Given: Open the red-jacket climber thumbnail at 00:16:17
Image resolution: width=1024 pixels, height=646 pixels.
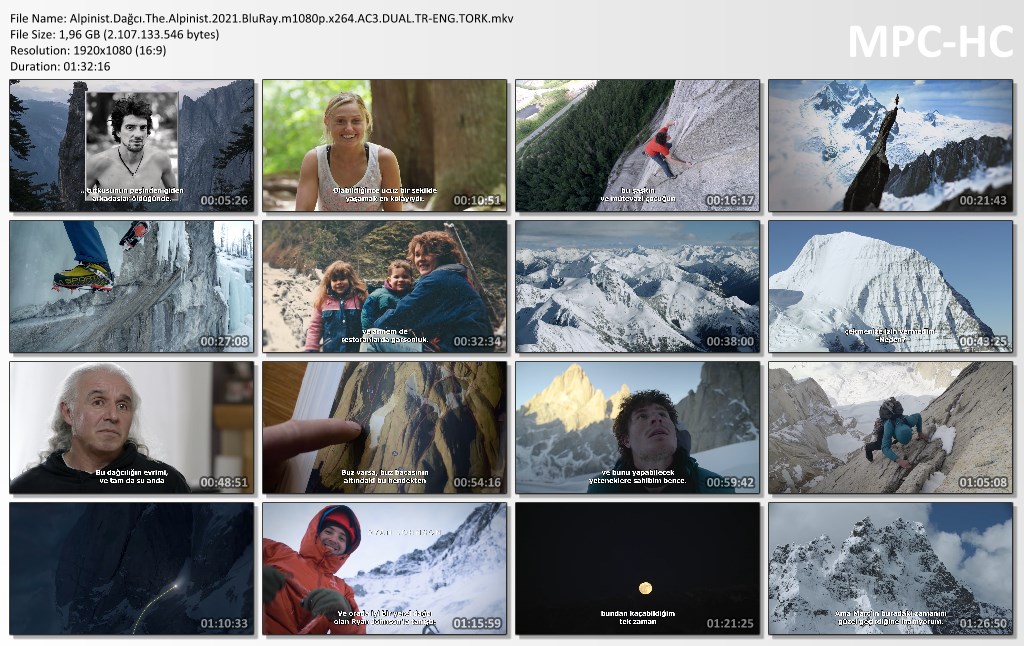Looking at the screenshot, I should coord(637,146).
